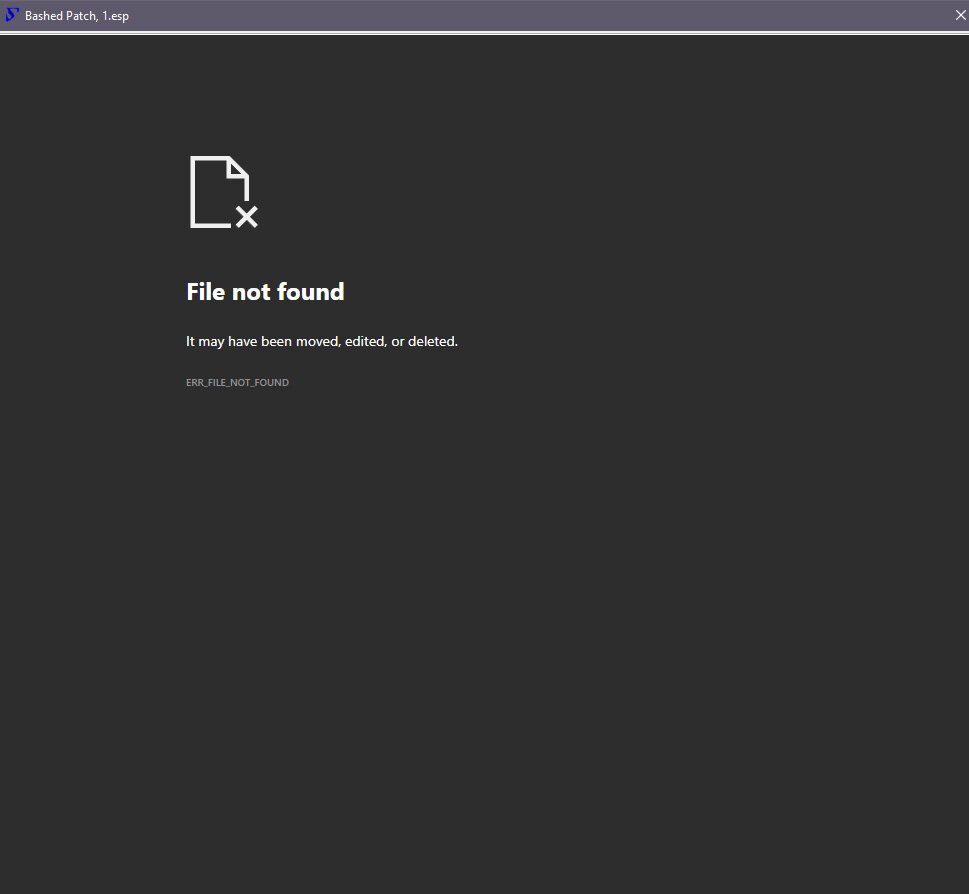969x894 pixels.
Task: Click the word "or" in the description
Action: [398, 342]
